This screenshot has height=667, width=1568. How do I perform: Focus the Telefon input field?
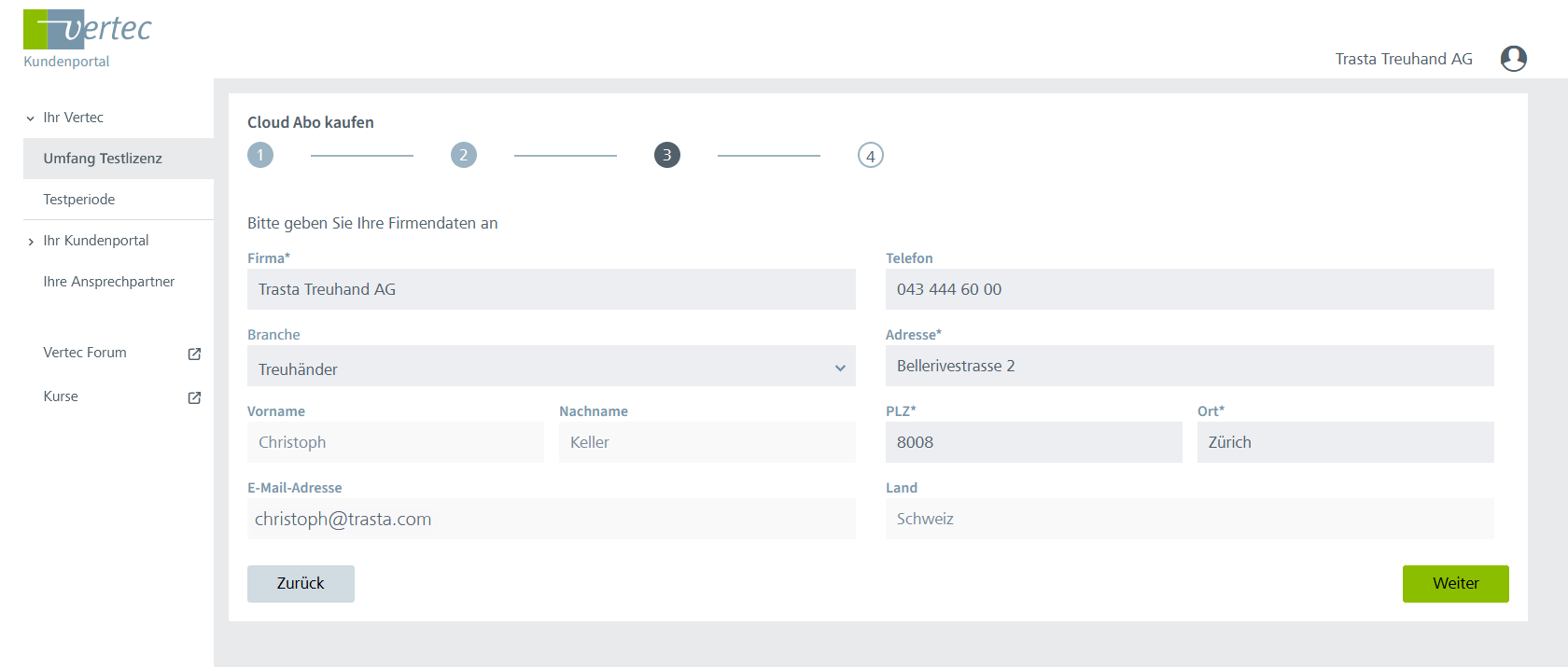pos(1189,289)
